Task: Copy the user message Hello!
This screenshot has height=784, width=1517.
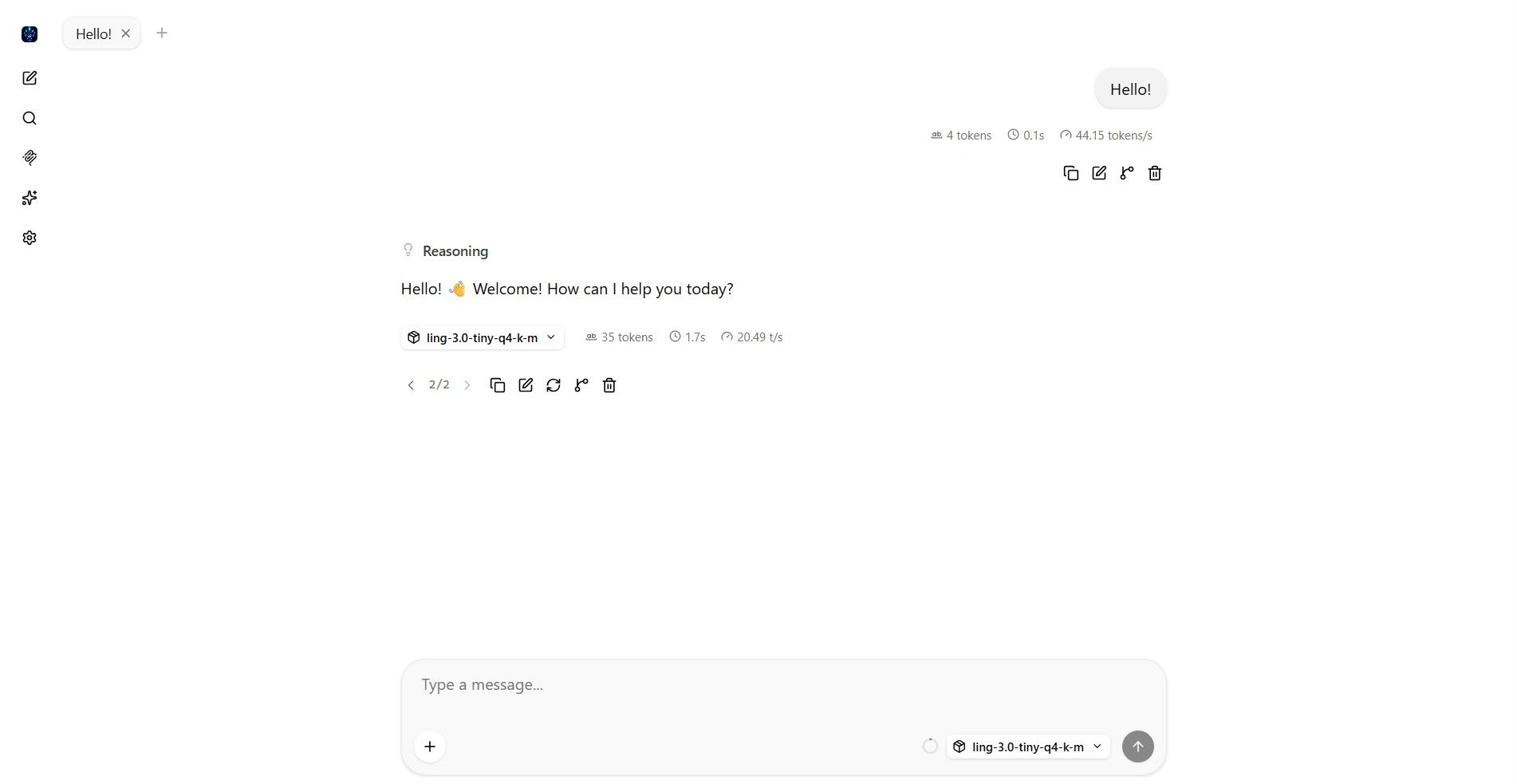Action: (1071, 173)
